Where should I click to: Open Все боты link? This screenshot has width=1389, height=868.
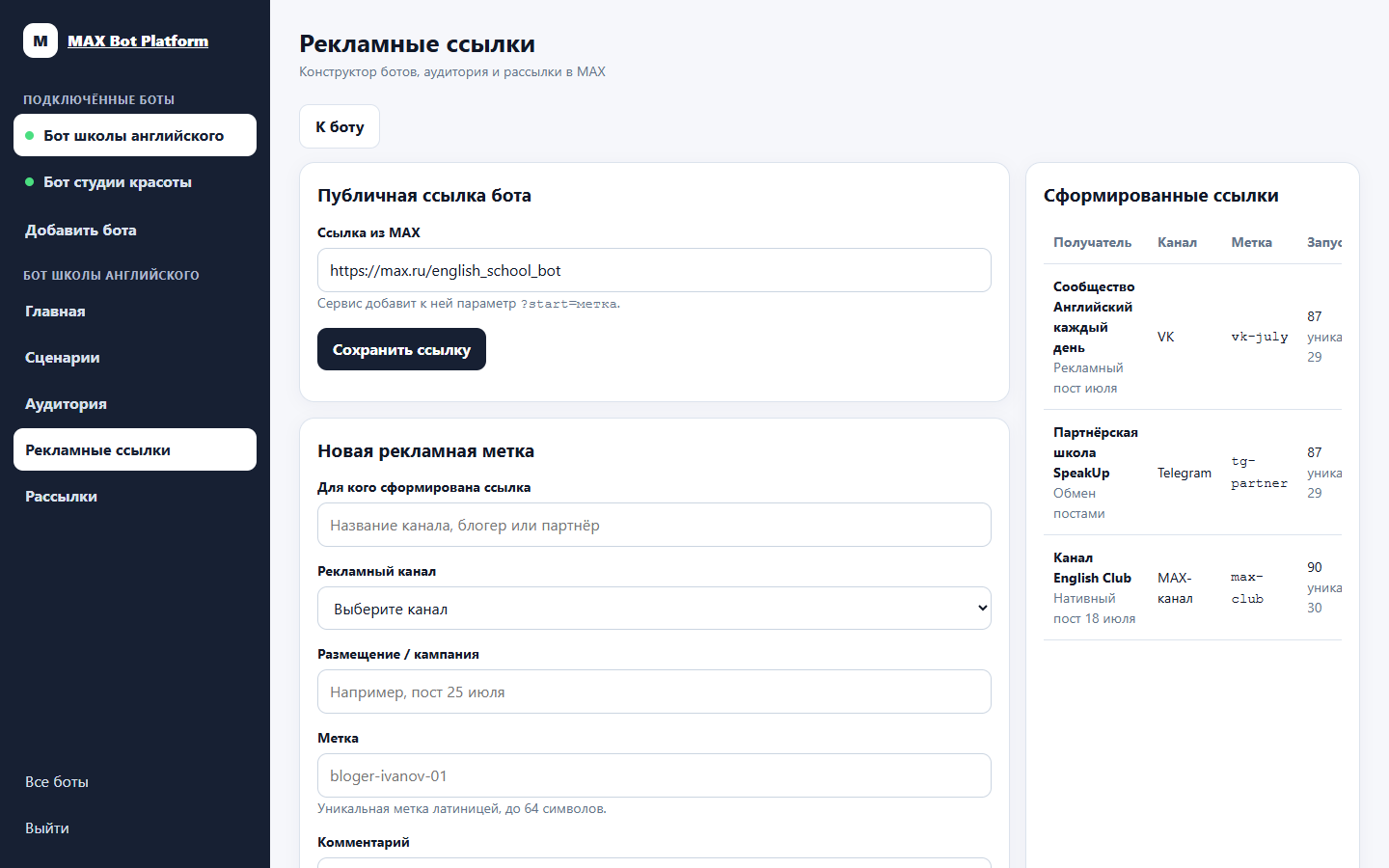pos(135,781)
